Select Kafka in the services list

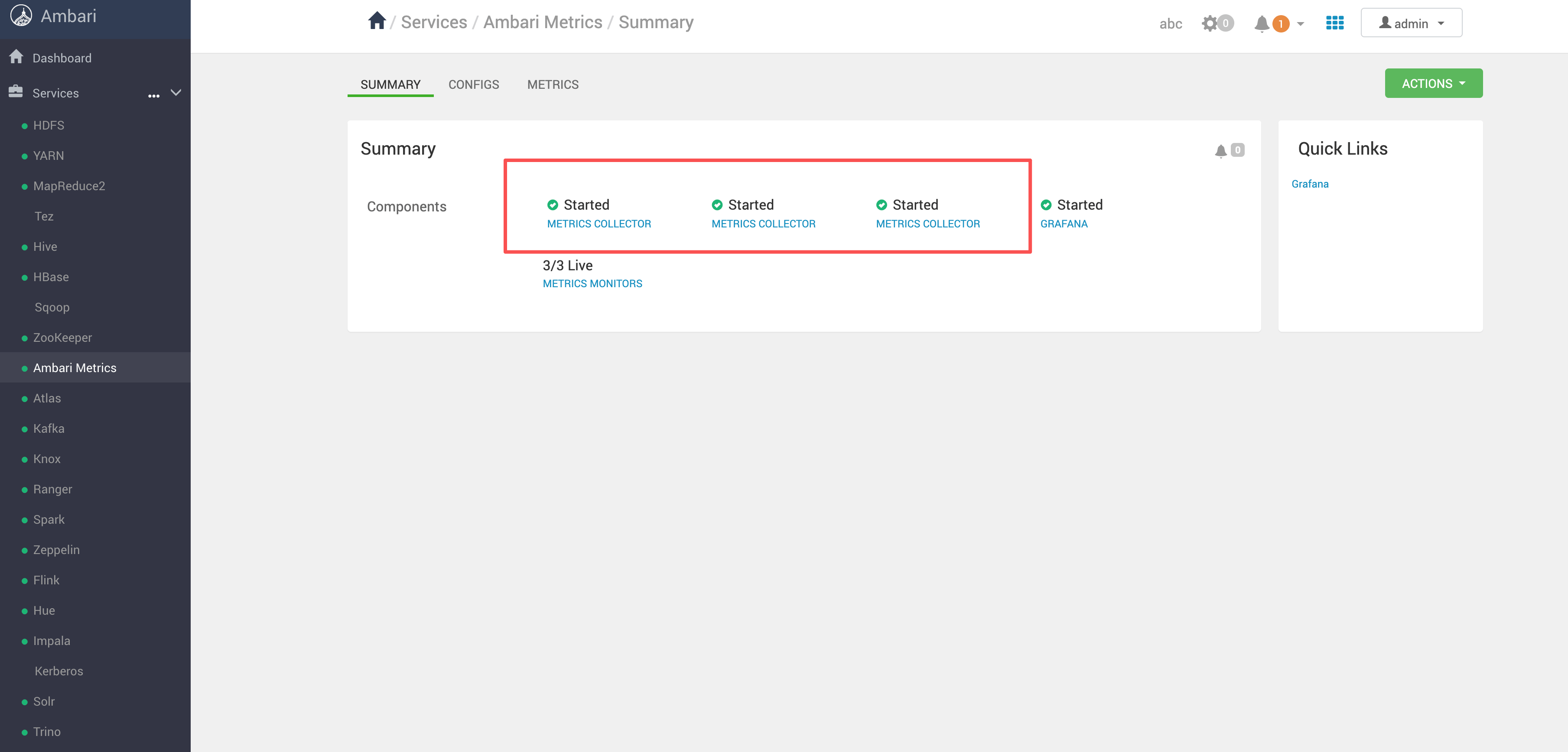[x=49, y=428]
